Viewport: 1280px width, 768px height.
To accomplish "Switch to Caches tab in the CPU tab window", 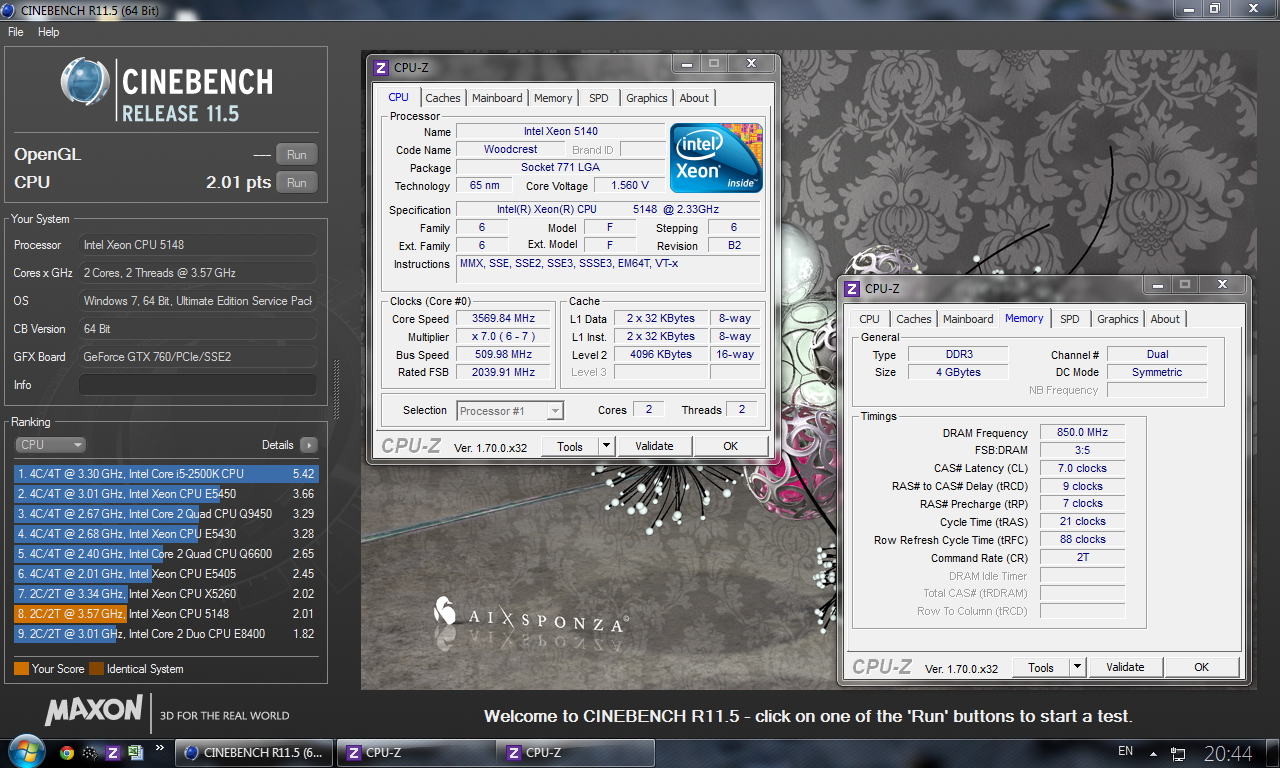I will [443, 98].
